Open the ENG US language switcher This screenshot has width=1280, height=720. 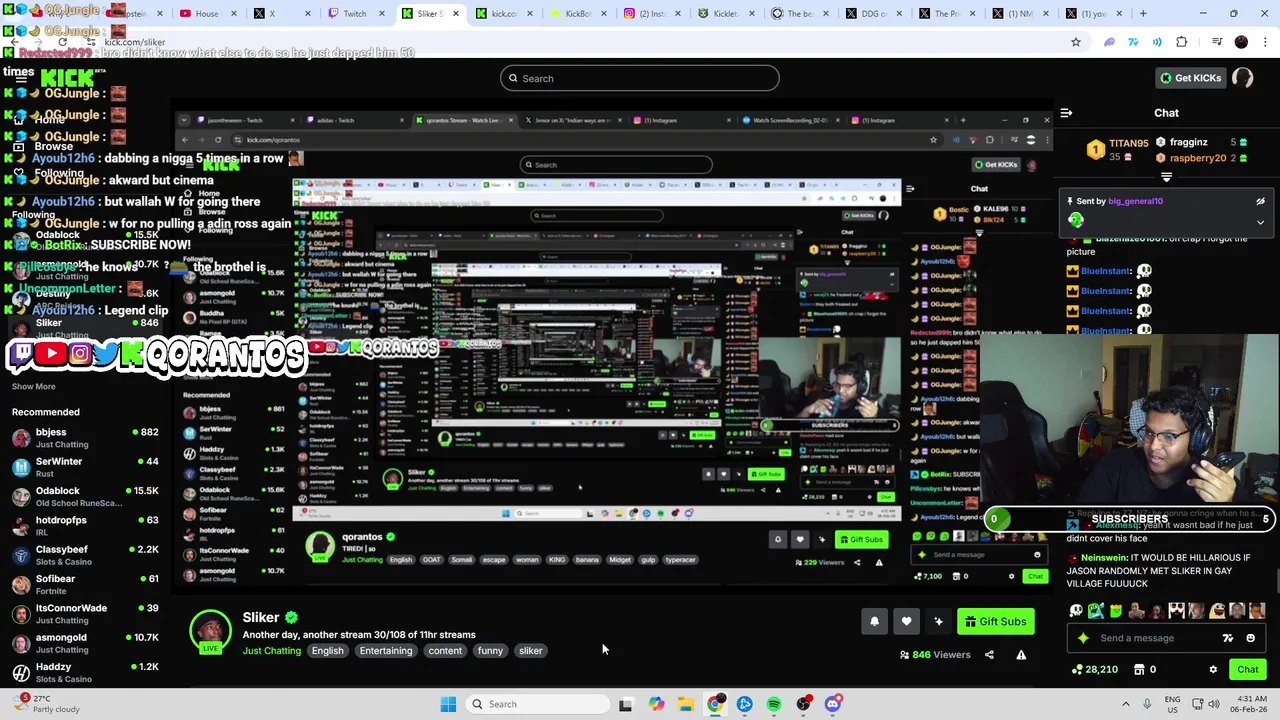click(x=1172, y=704)
